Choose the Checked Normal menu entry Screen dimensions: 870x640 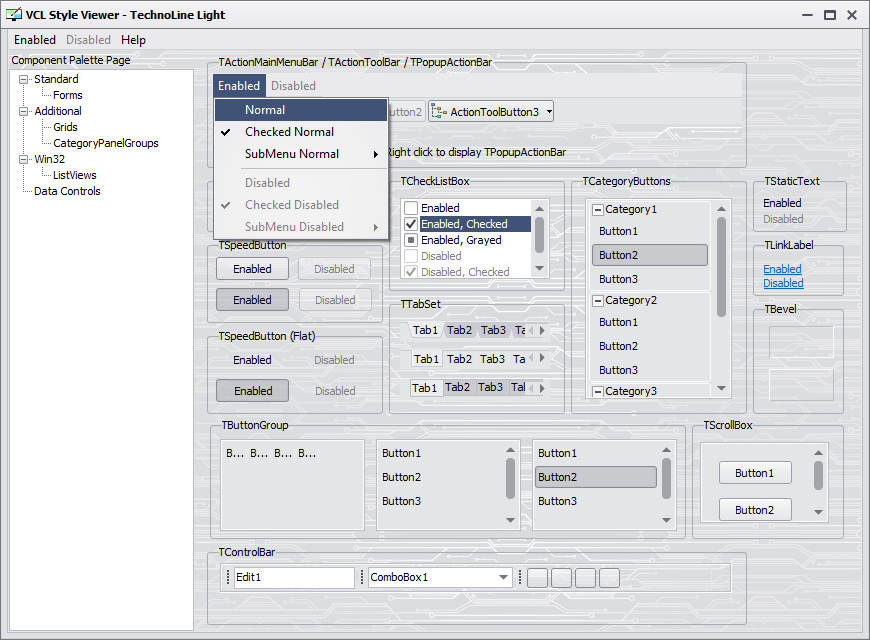click(x=301, y=132)
